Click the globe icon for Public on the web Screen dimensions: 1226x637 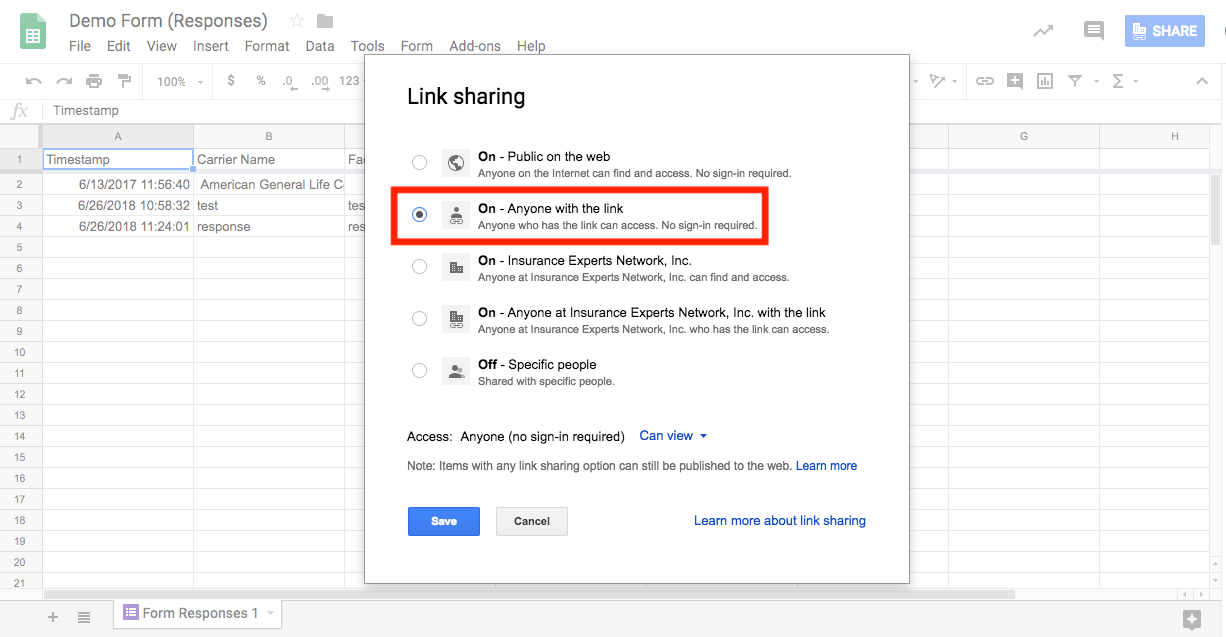[x=456, y=163]
